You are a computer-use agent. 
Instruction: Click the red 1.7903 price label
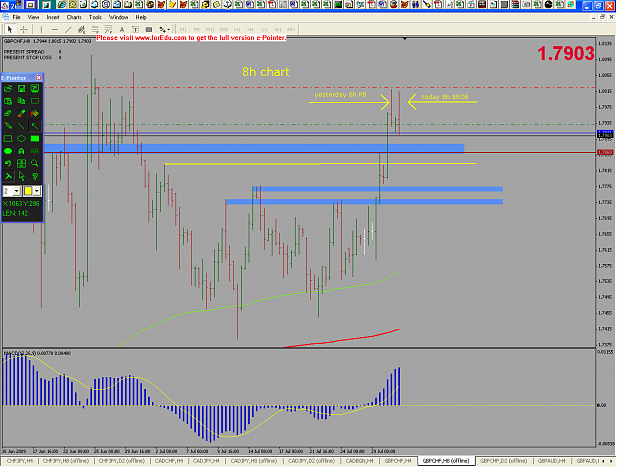pyautogui.click(x=566, y=53)
